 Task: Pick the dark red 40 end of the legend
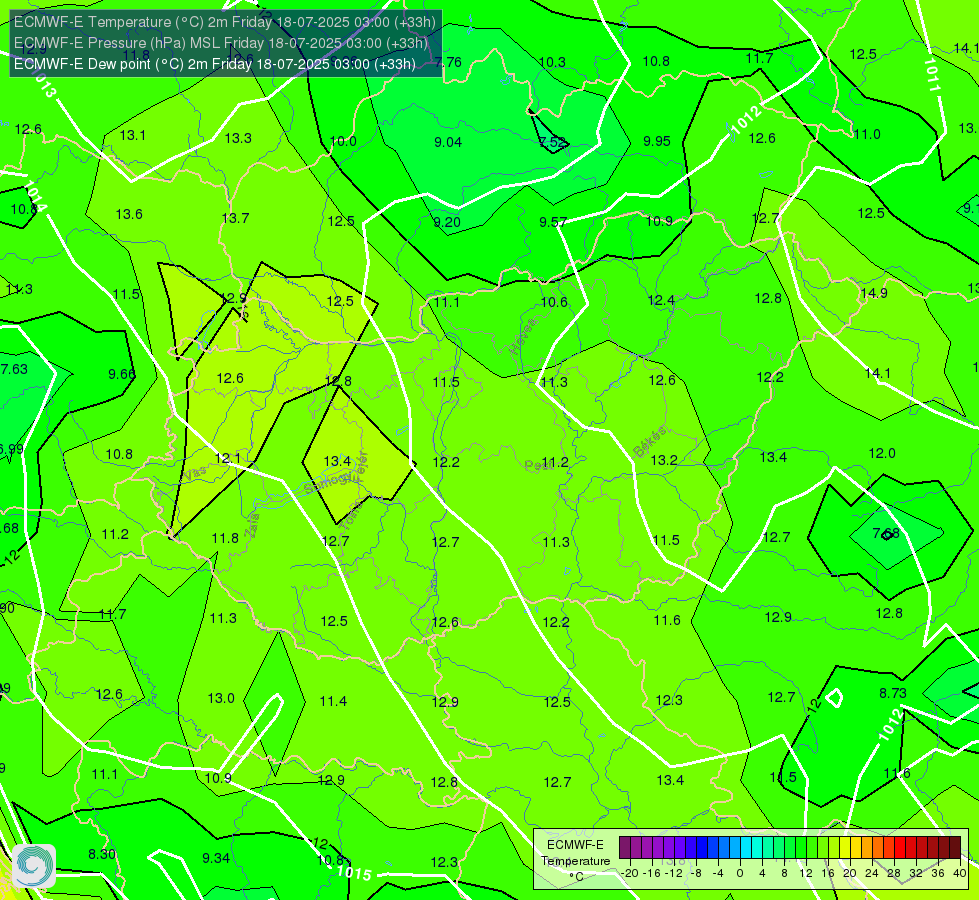[955, 848]
